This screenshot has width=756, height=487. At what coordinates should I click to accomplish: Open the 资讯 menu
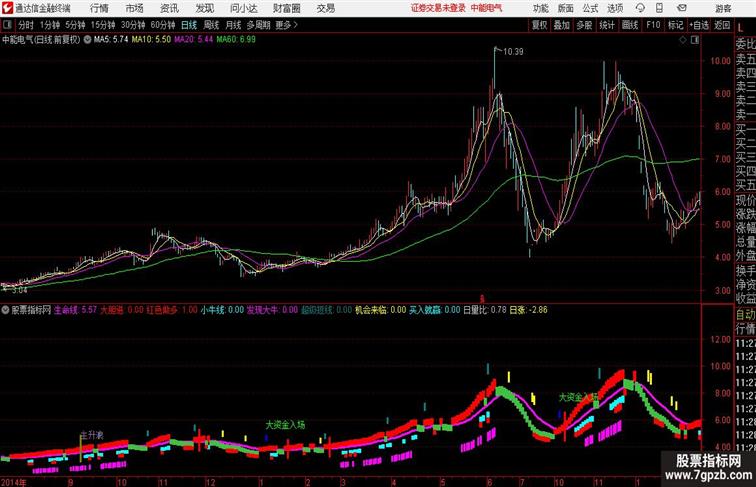(169, 9)
